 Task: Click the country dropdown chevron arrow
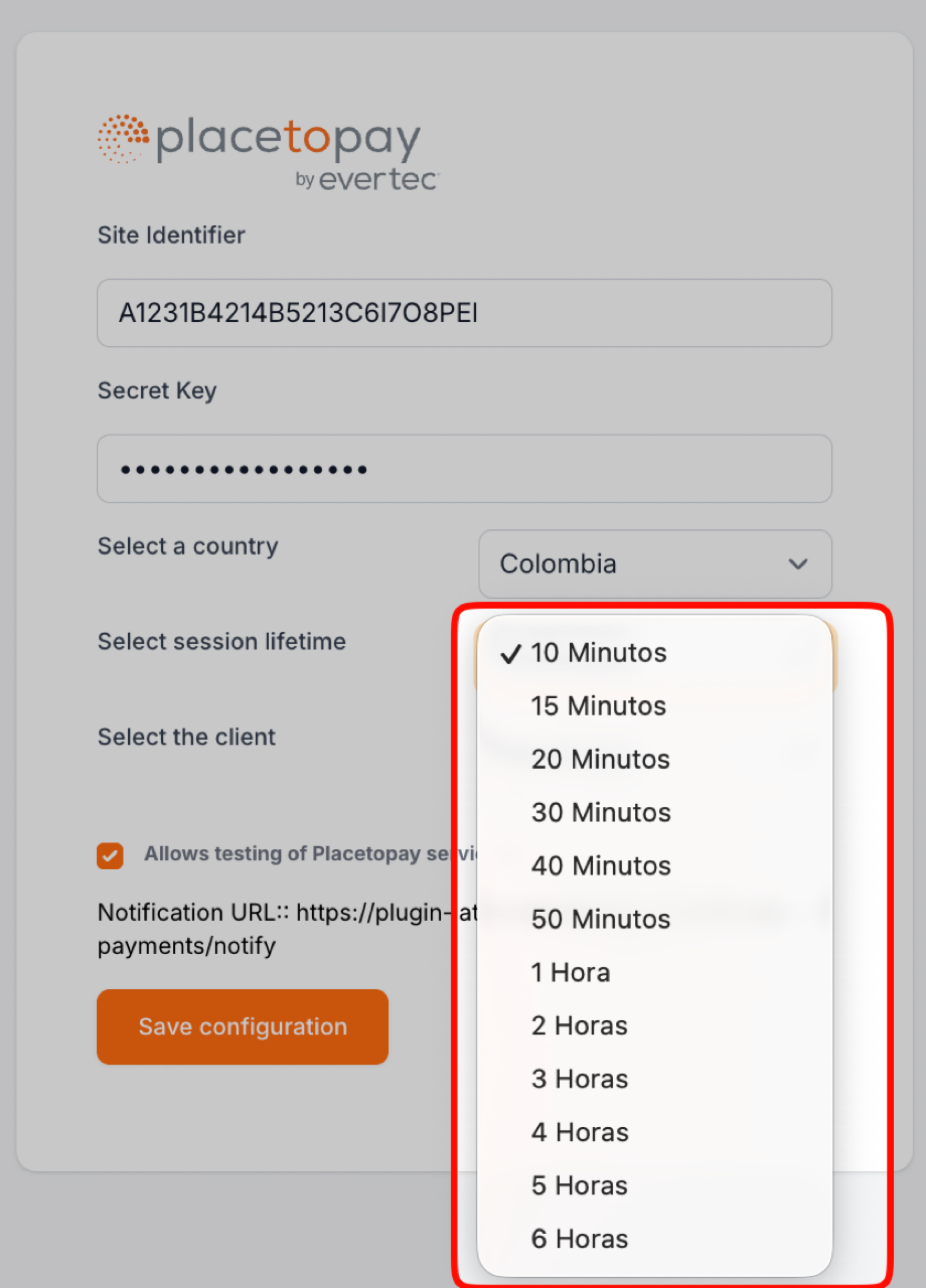pyautogui.click(x=798, y=564)
